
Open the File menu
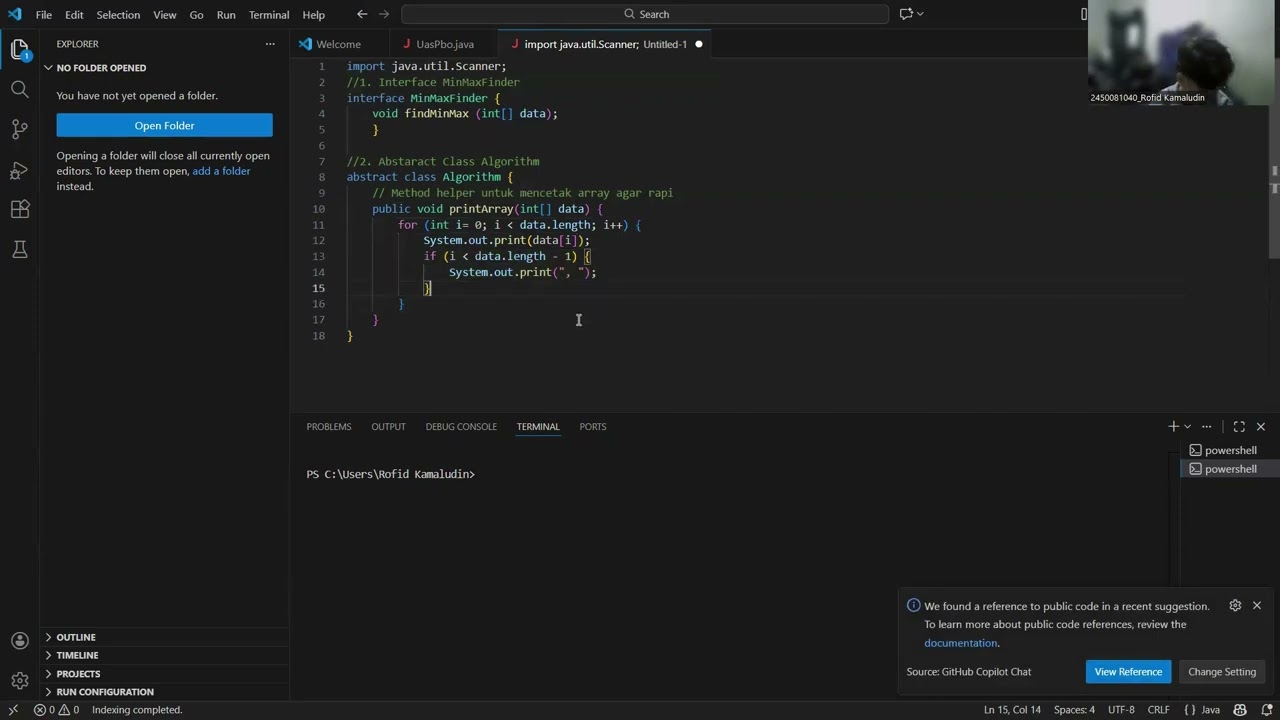(x=44, y=14)
